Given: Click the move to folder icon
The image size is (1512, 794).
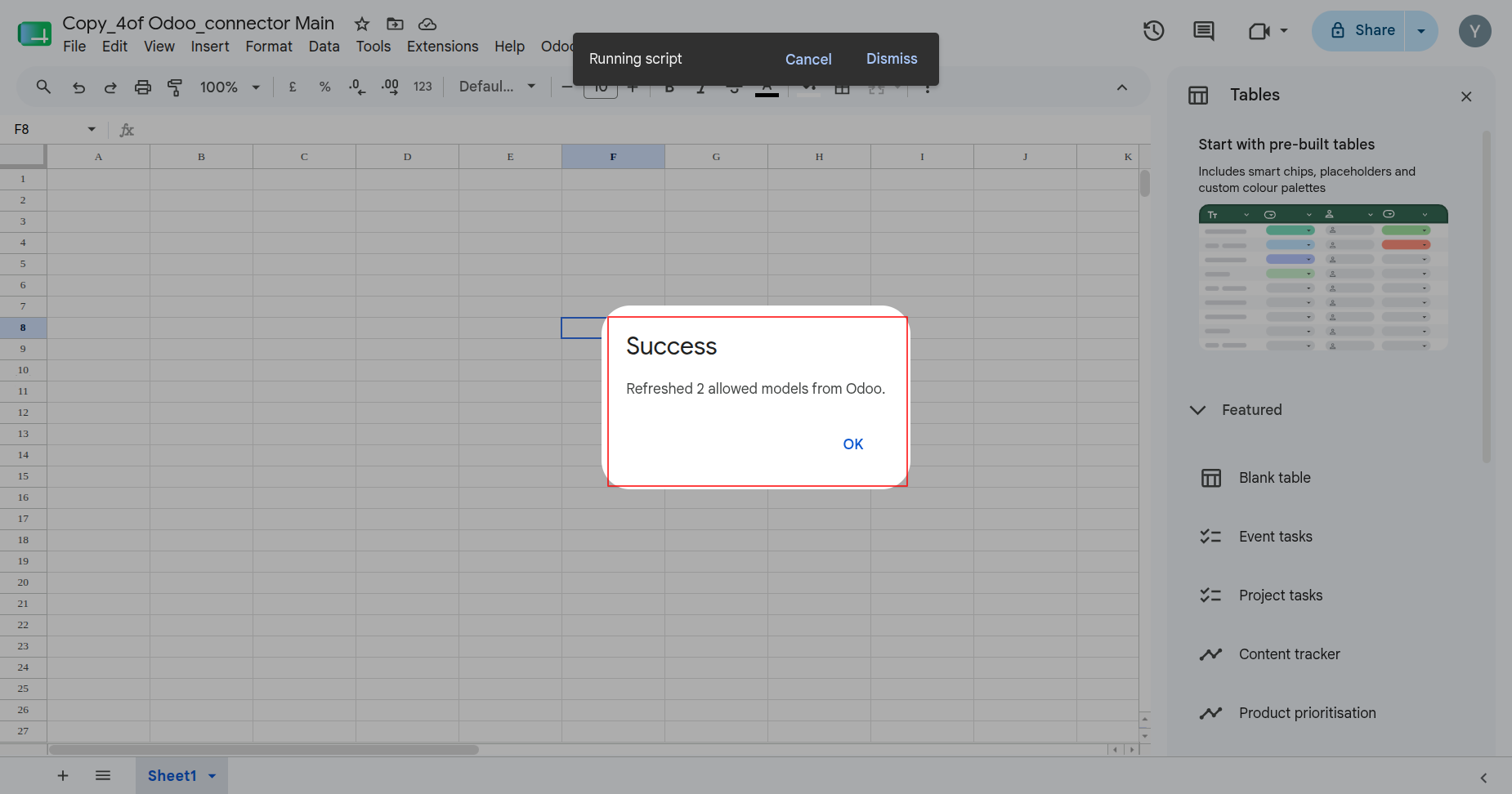Looking at the screenshot, I should (x=395, y=24).
